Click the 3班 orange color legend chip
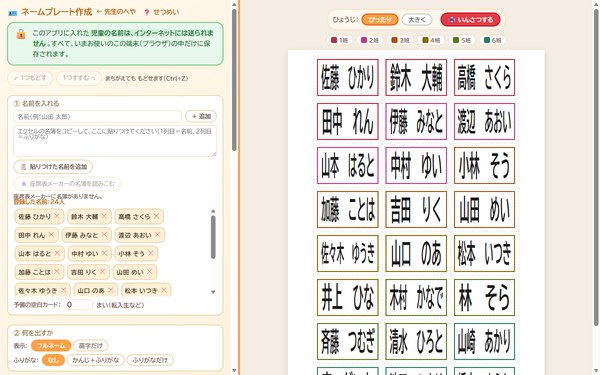Image resolution: width=600 pixels, height=375 pixels. [400, 40]
